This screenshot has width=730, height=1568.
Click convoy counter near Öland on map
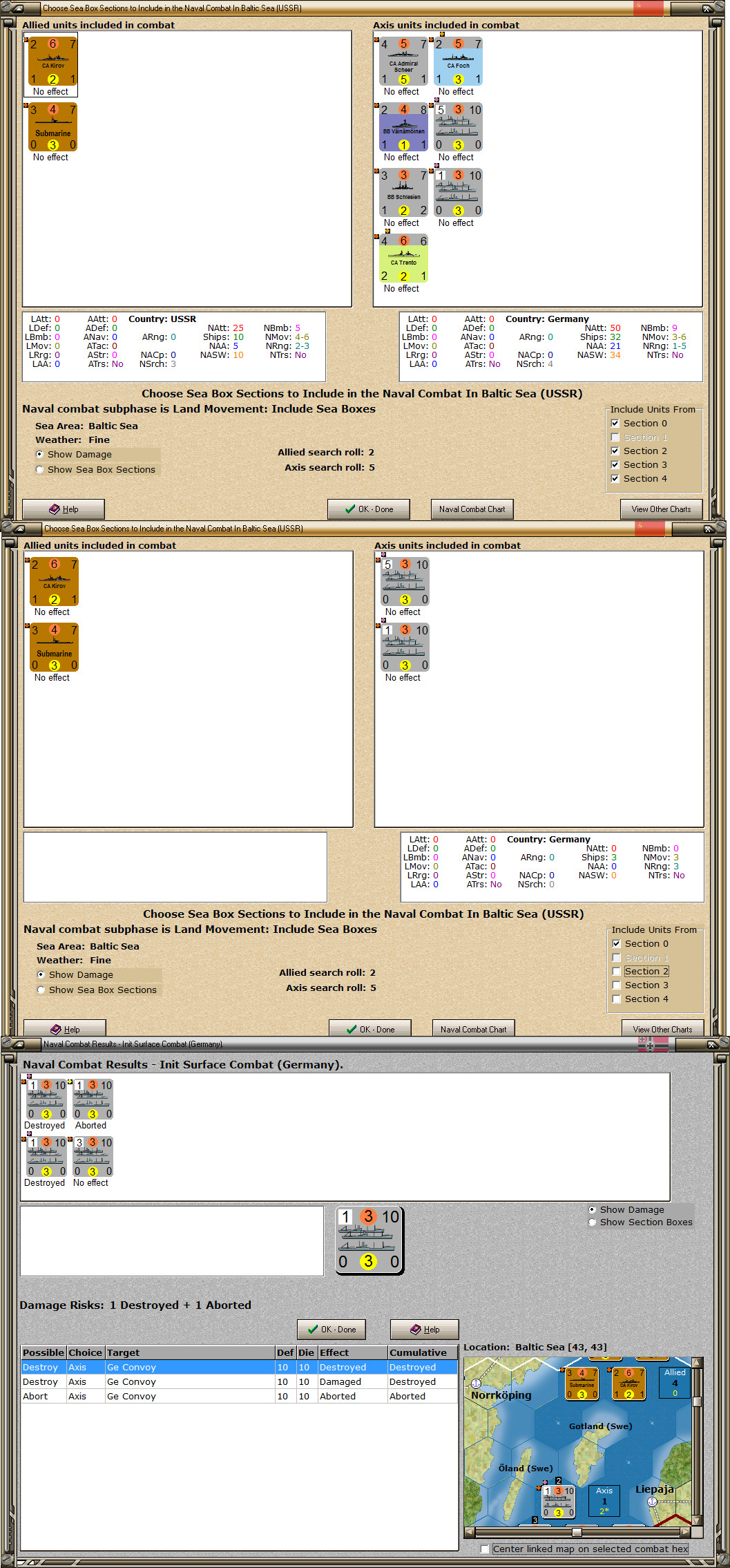(558, 1502)
